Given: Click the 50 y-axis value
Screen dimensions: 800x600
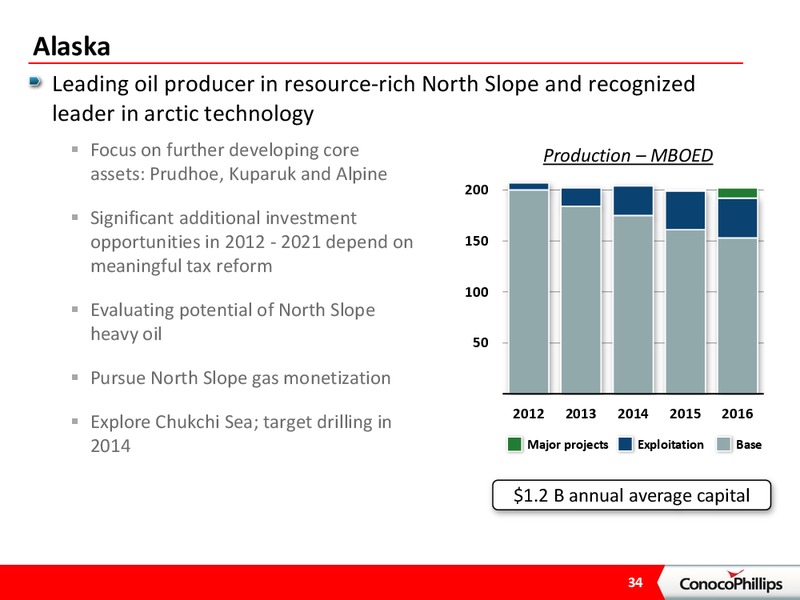Looking at the screenshot, I should pos(481,342).
